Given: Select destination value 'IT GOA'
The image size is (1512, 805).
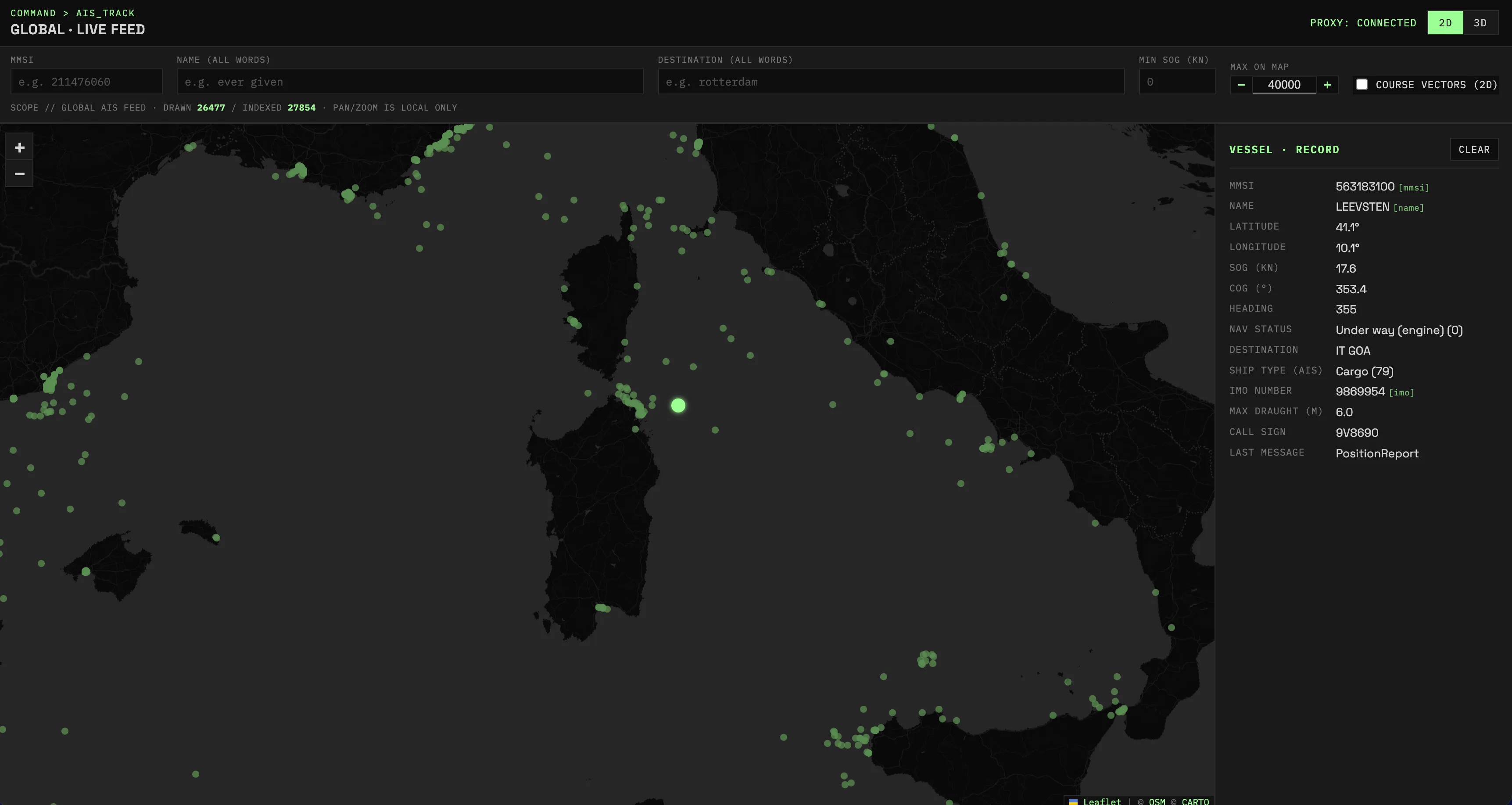Looking at the screenshot, I should coord(1353,351).
